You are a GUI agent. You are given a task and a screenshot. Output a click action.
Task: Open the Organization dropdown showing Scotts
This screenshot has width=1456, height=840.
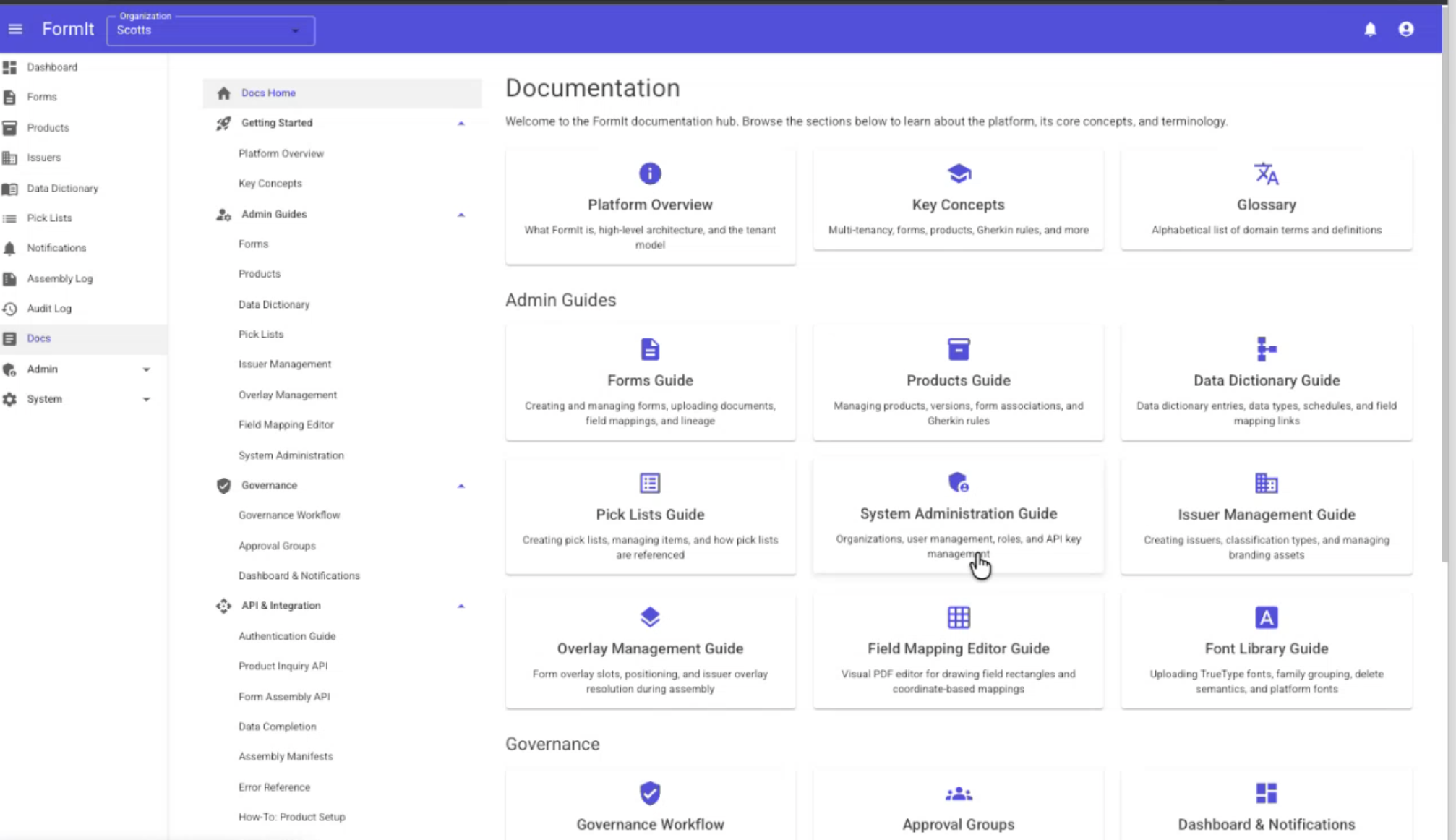coord(210,30)
